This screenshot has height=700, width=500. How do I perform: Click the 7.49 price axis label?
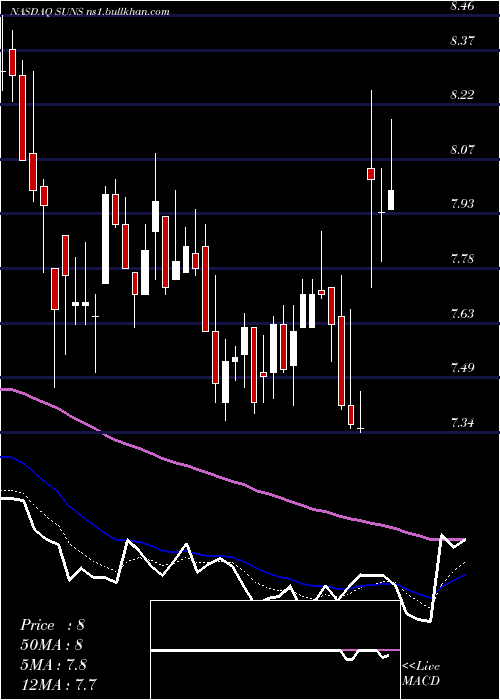[462, 368]
